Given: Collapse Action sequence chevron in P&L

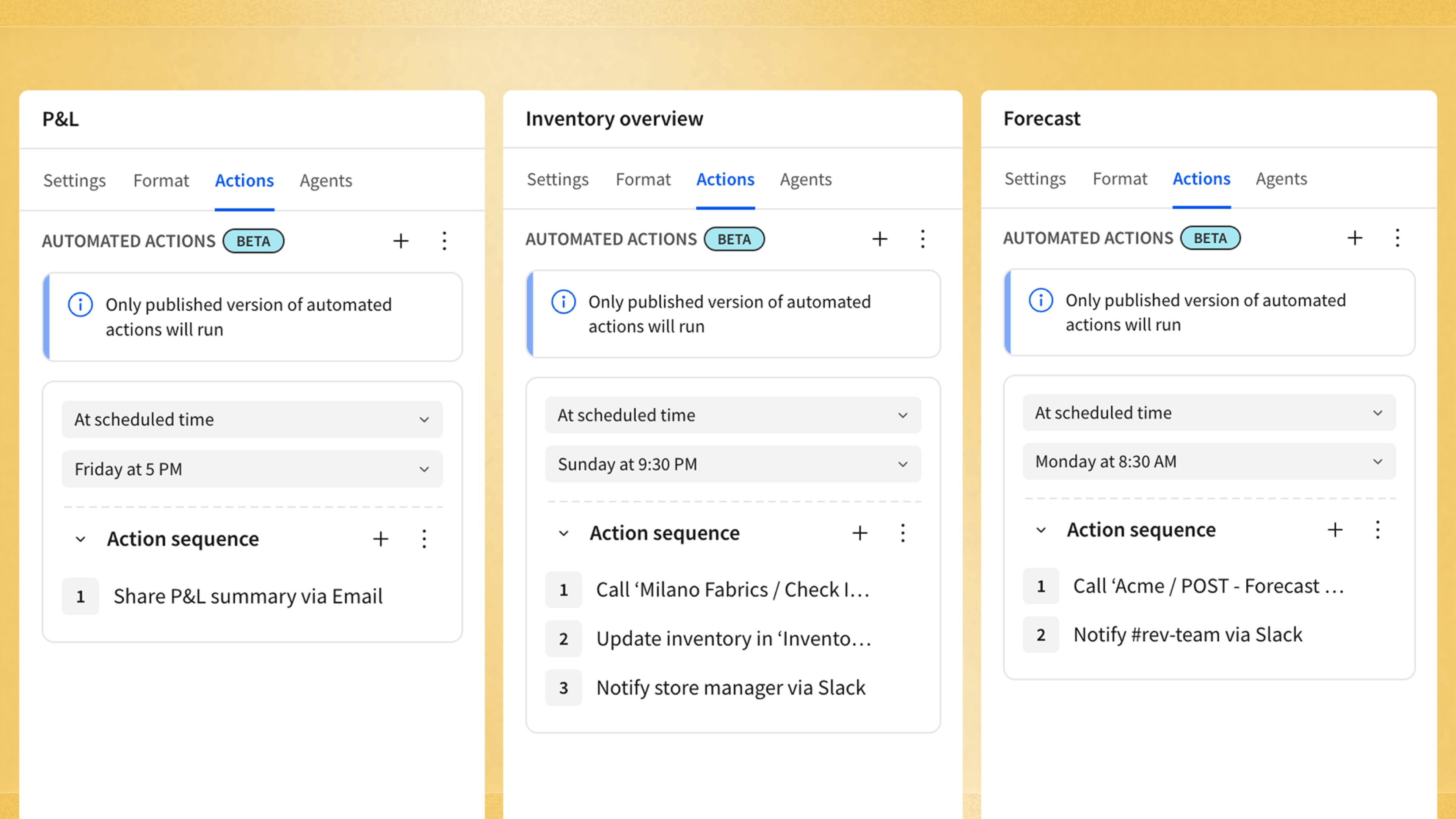Looking at the screenshot, I should [81, 539].
